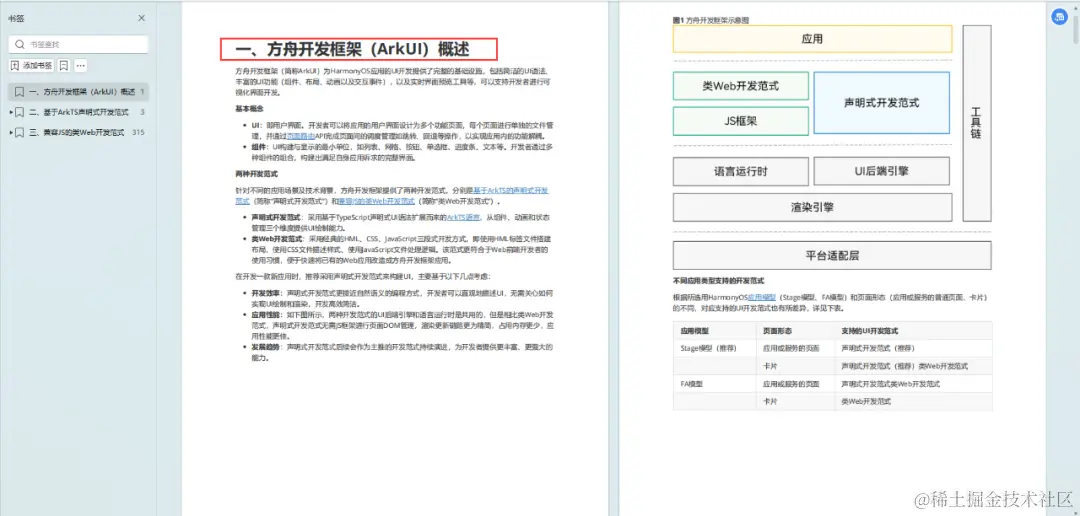
Task: Click the 添加书签 button
Action: click(x=32, y=65)
